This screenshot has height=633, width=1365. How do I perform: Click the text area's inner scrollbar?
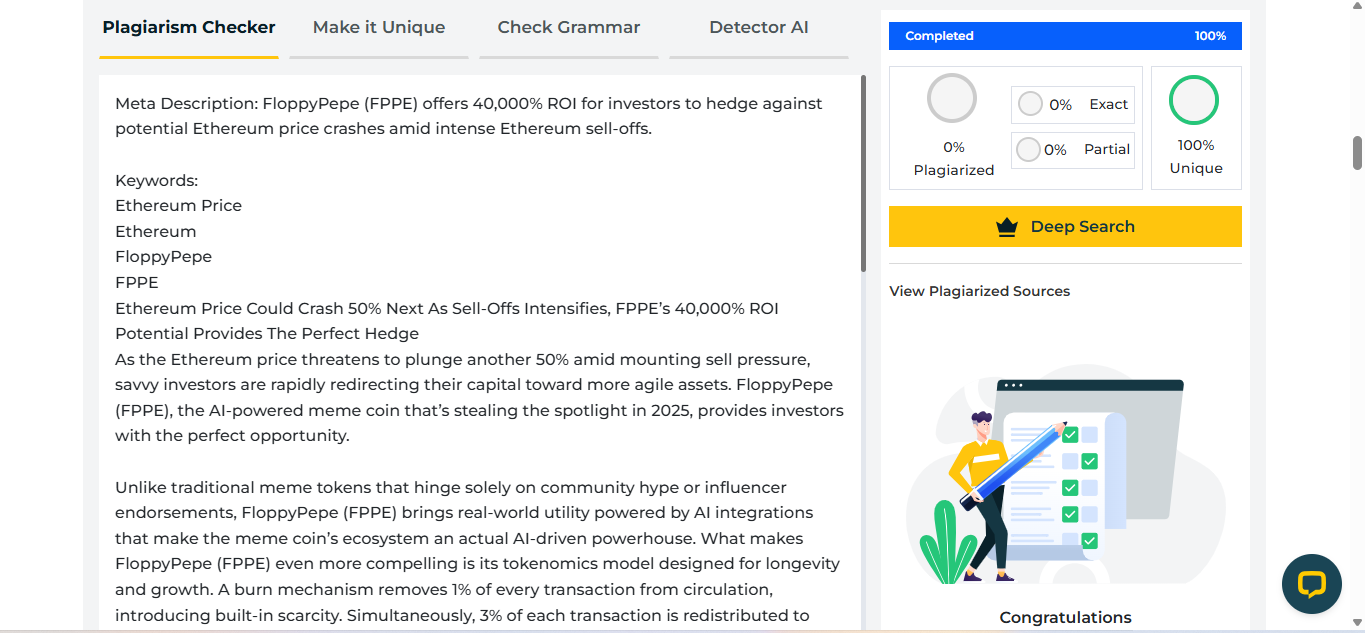(x=863, y=173)
